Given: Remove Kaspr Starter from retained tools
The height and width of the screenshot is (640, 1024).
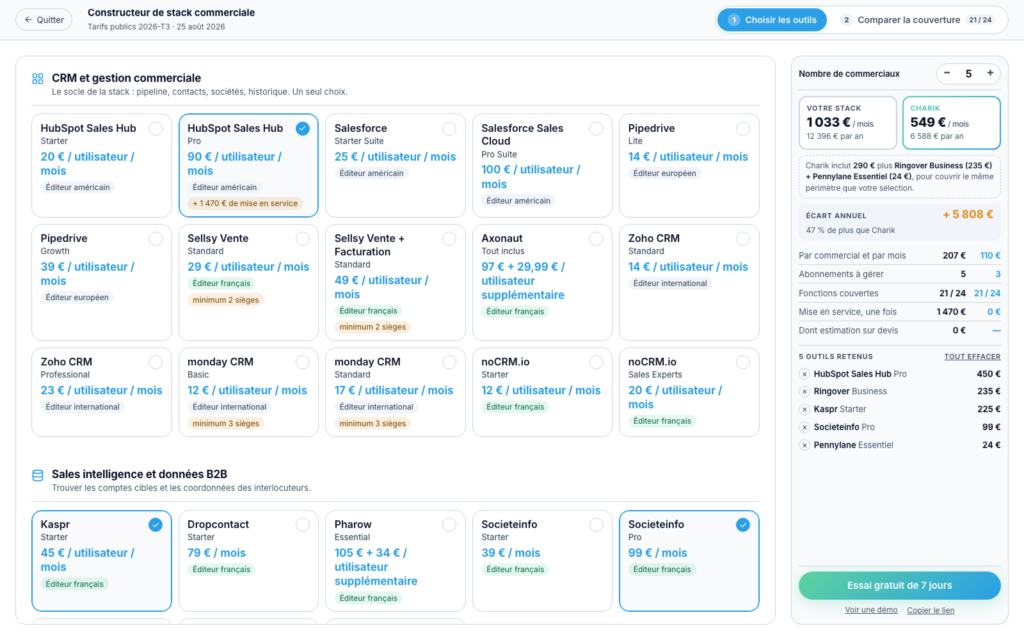Looking at the screenshot, I should click(805, 409).
